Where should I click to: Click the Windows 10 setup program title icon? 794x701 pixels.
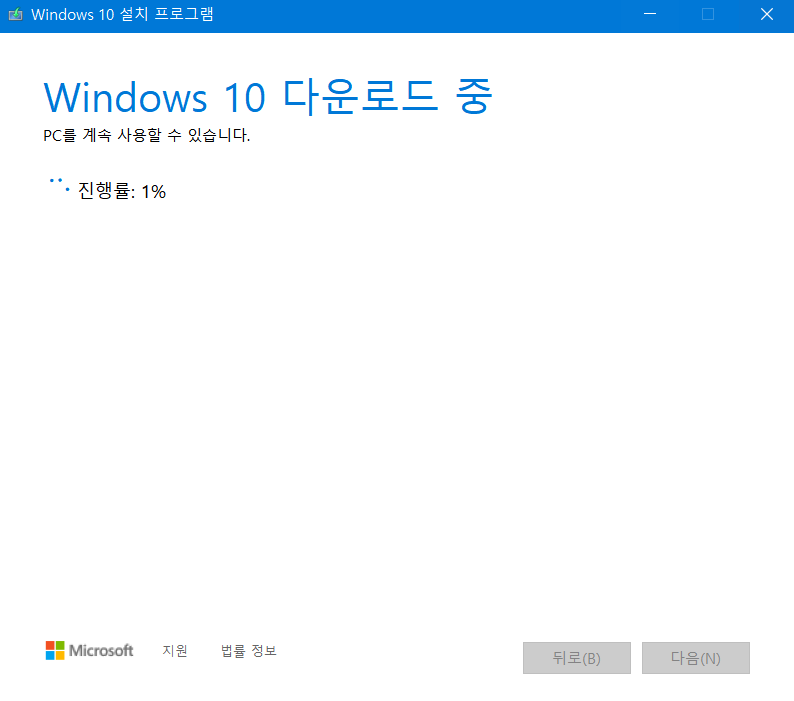click(16, 14)
